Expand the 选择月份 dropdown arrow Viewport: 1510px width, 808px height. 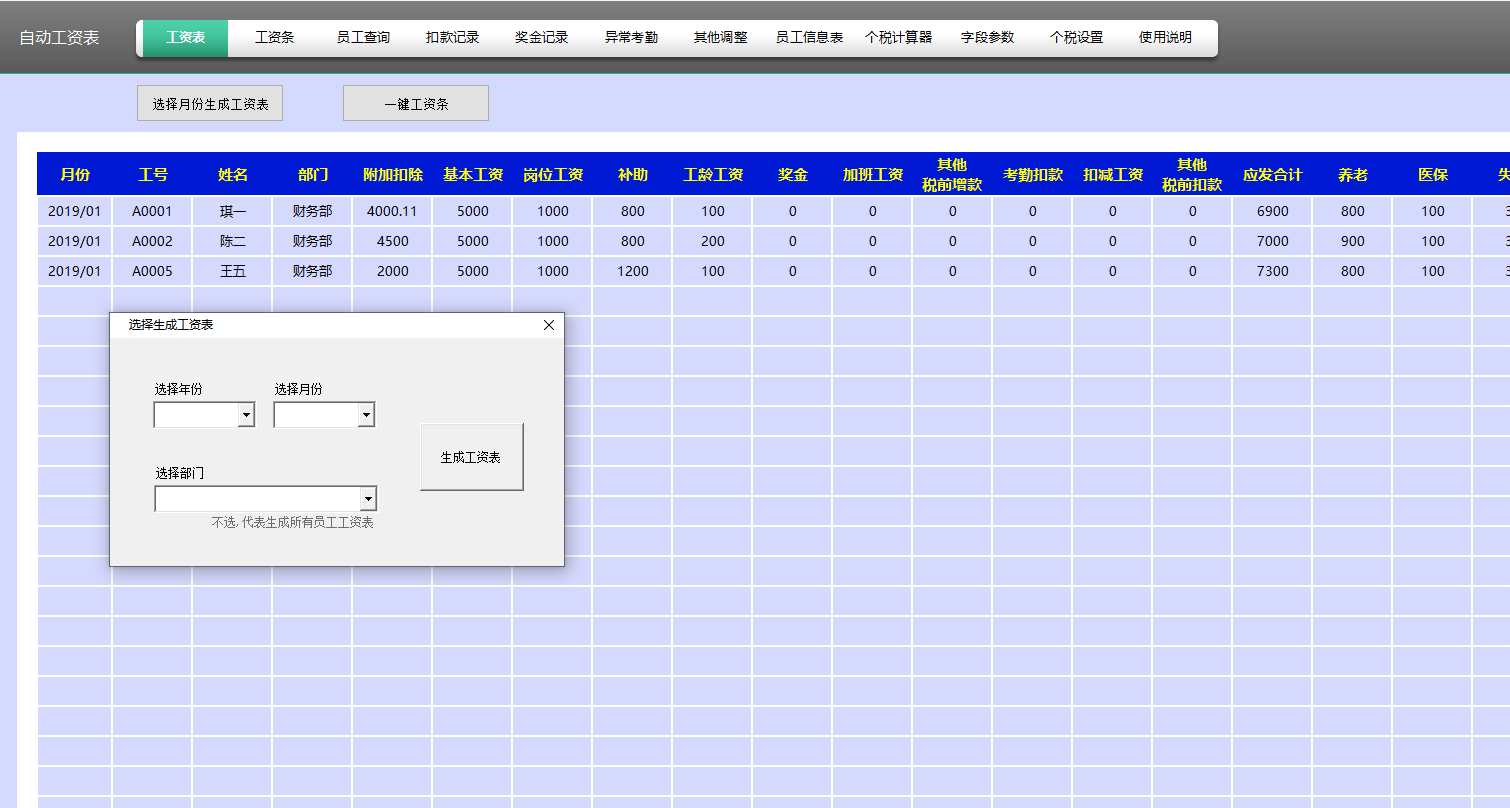(366, 415)
